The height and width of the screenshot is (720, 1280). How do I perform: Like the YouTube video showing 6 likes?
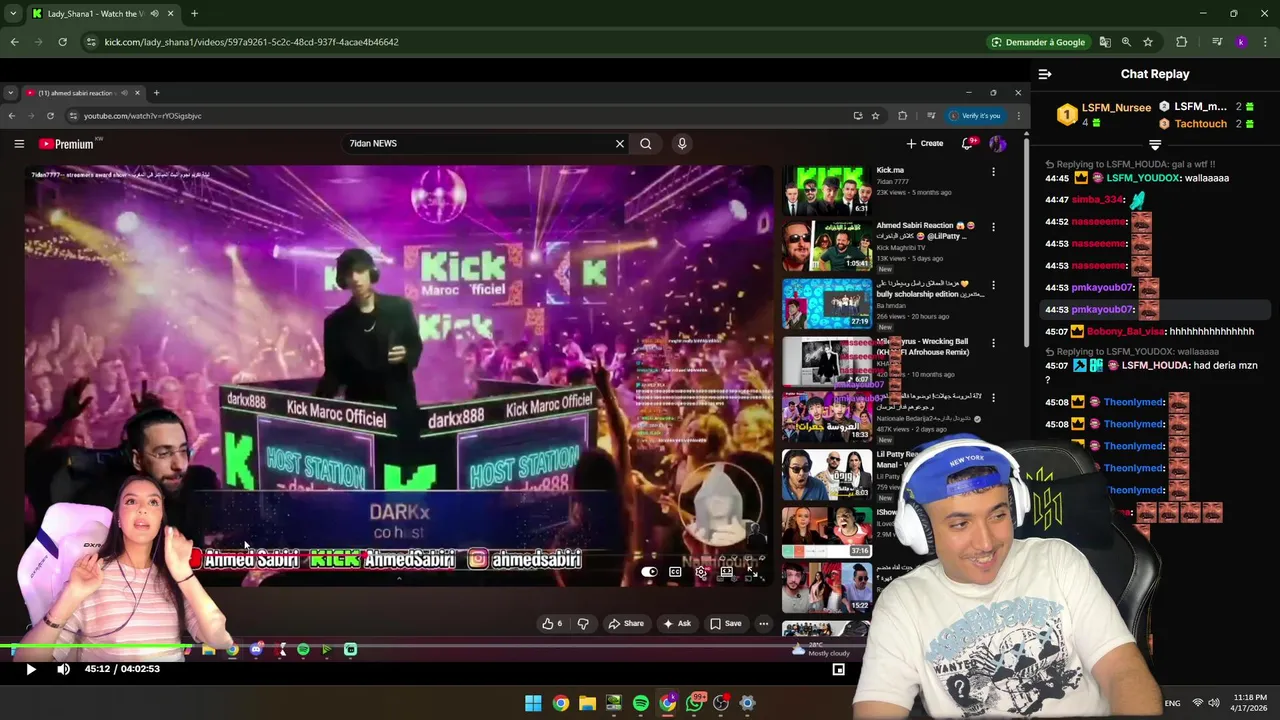coord(552,624)
